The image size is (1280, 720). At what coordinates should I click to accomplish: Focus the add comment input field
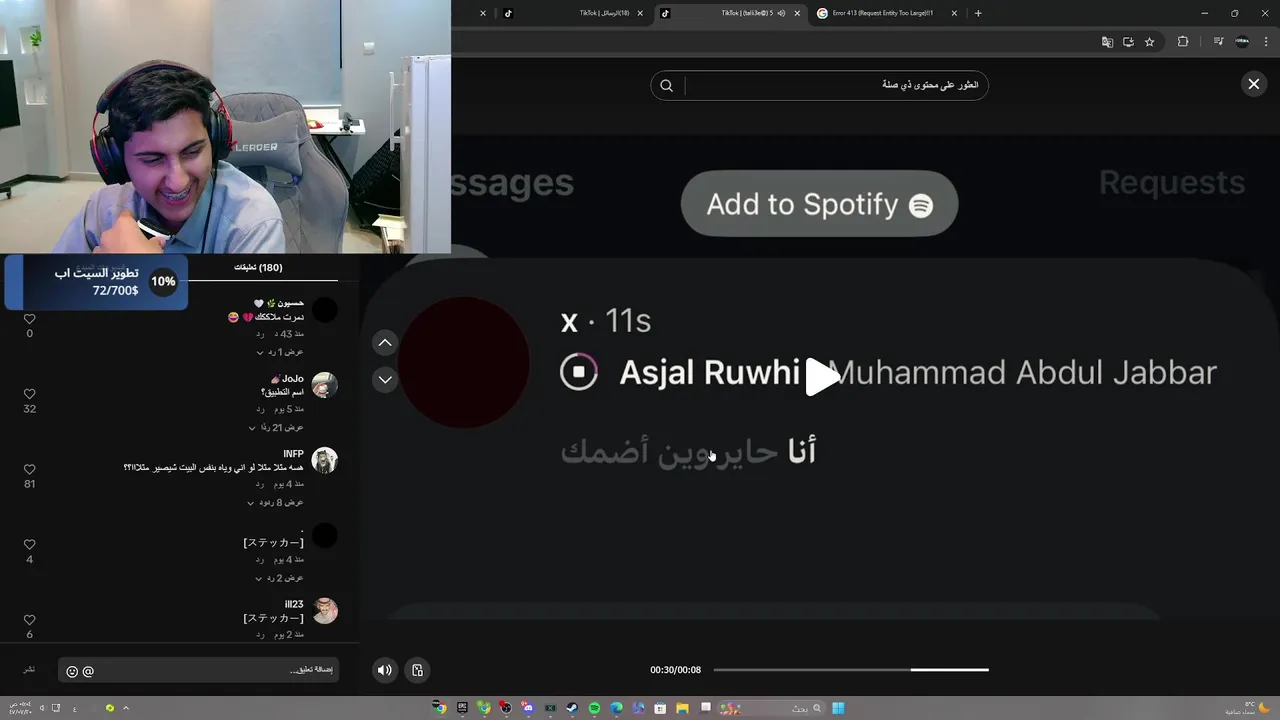tap(199, 670)
